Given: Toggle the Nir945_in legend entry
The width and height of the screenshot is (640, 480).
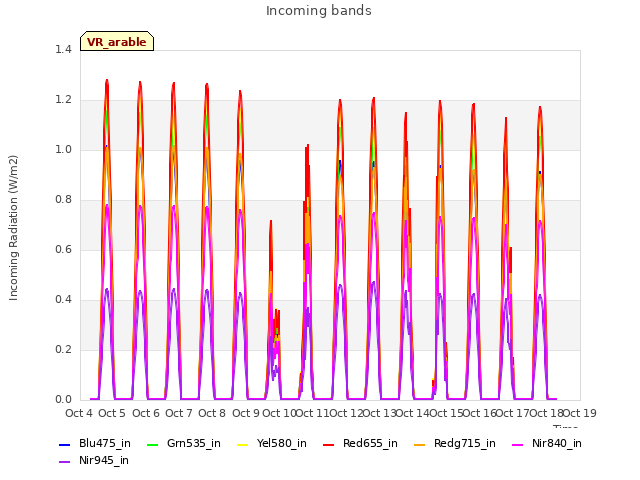Looking at the screenshot, I should click(x=94, y=460).
